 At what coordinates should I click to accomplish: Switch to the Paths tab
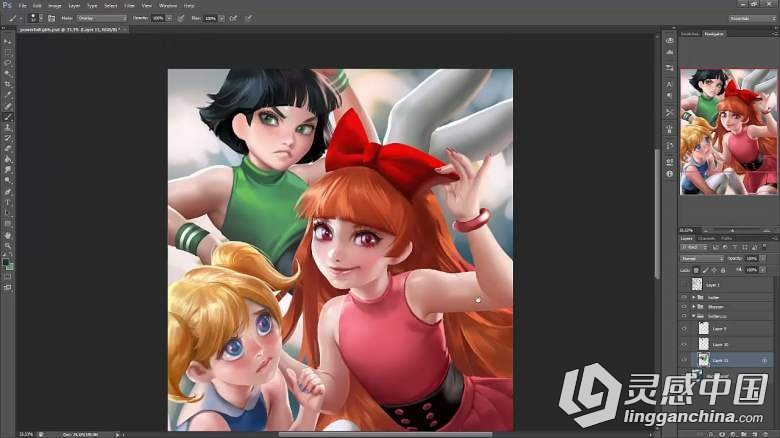[x=726, y=238]
